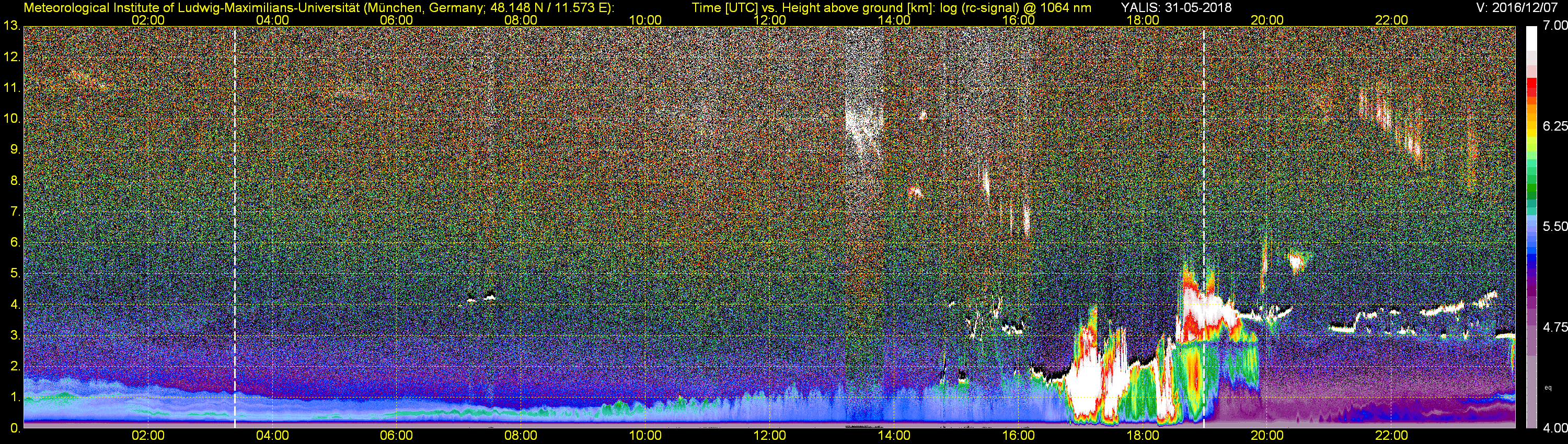Click the '08:00' label on bottom time axis
This screenshot has width=1568, height=444.
(x=521, y=436)
